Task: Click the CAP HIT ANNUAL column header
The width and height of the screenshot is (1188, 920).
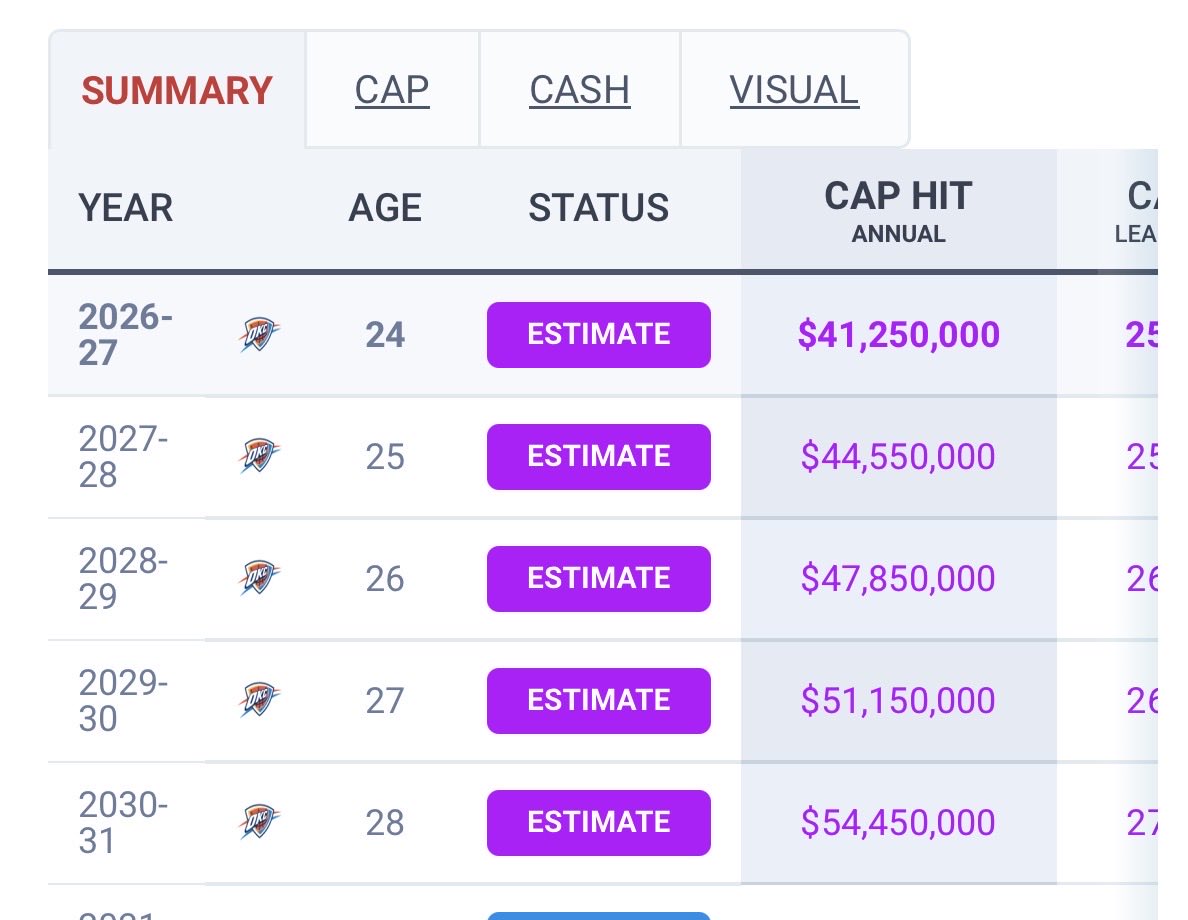Action: point(899,211)
